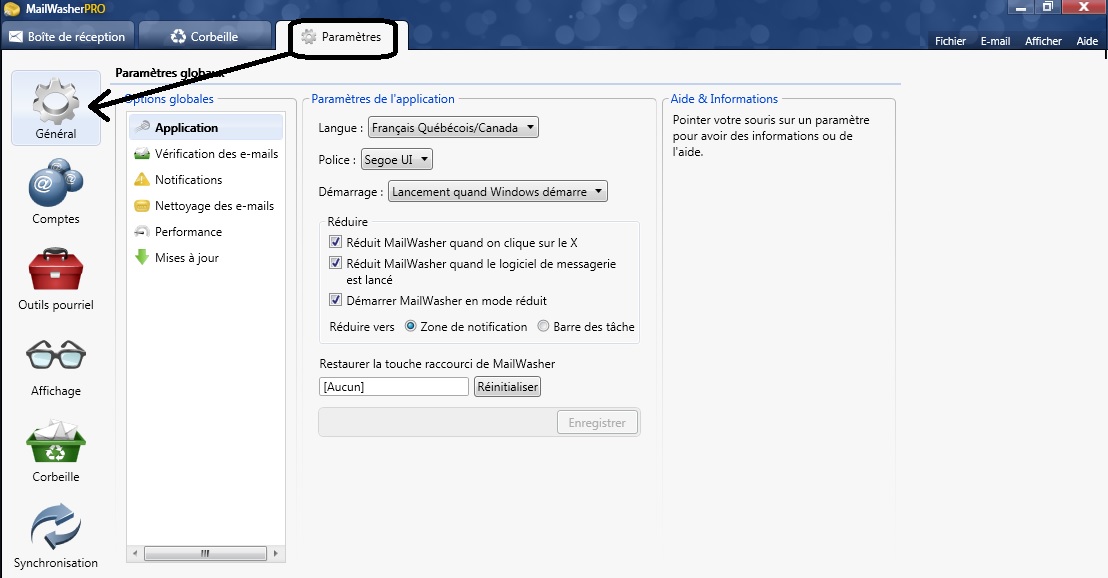Select Mises à jour option
Image resolution: width=1108 pixels, height=578 pixels.
pyautogui.click(x=206, y=258)
